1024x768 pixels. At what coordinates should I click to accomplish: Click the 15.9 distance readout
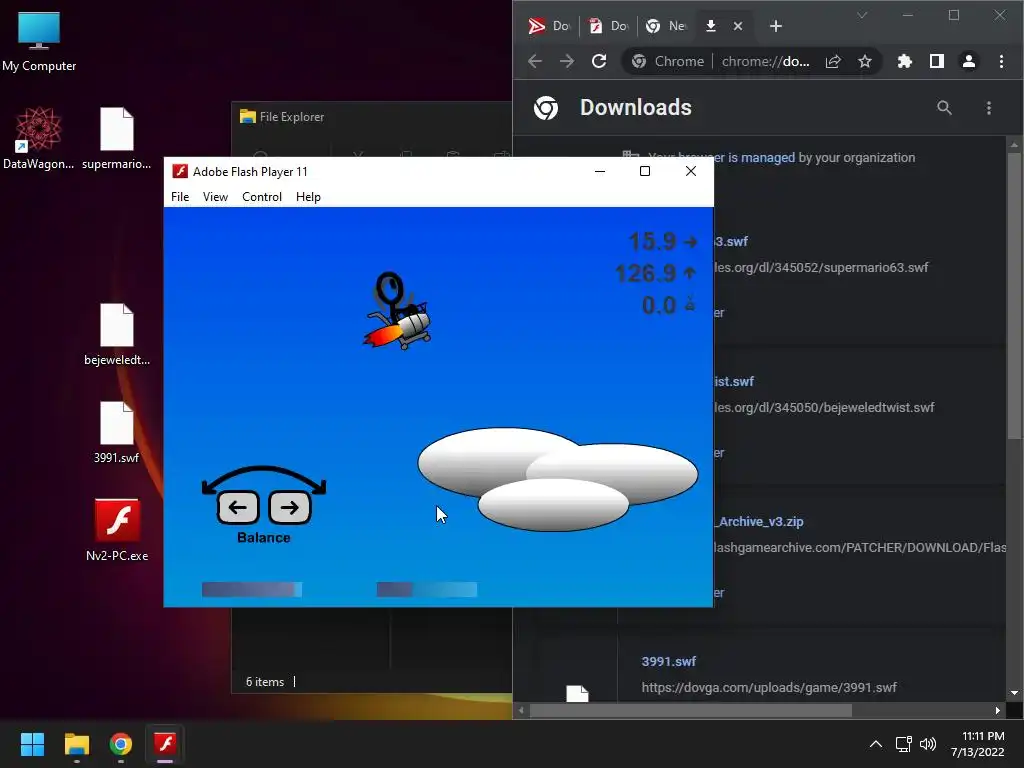[652, 241]
